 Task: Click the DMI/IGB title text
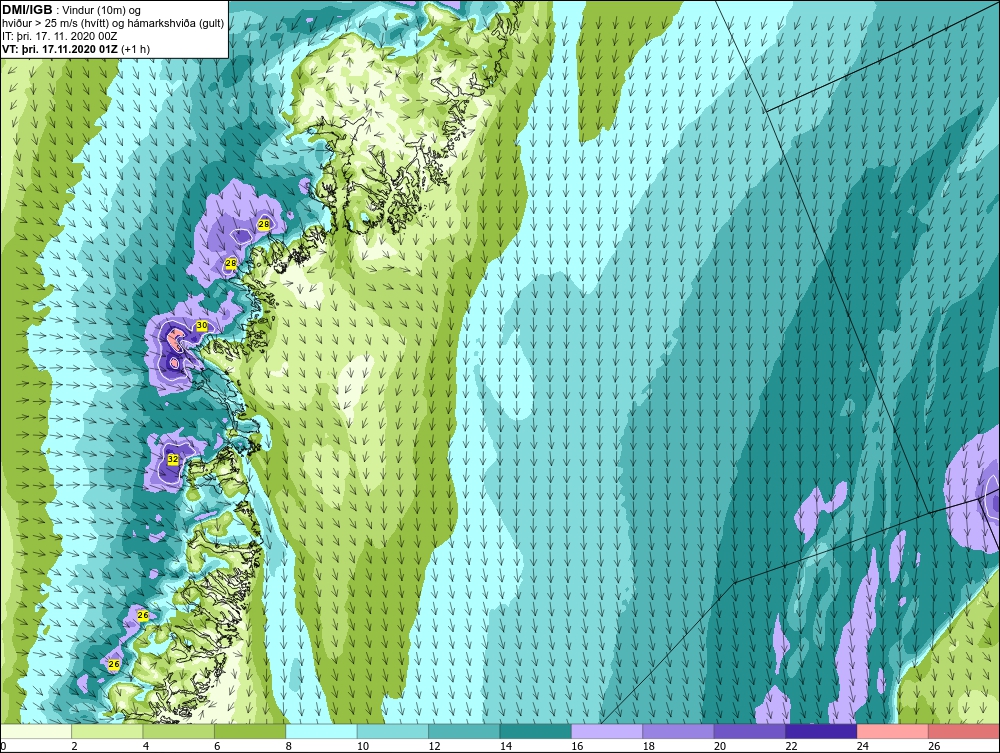27,10
